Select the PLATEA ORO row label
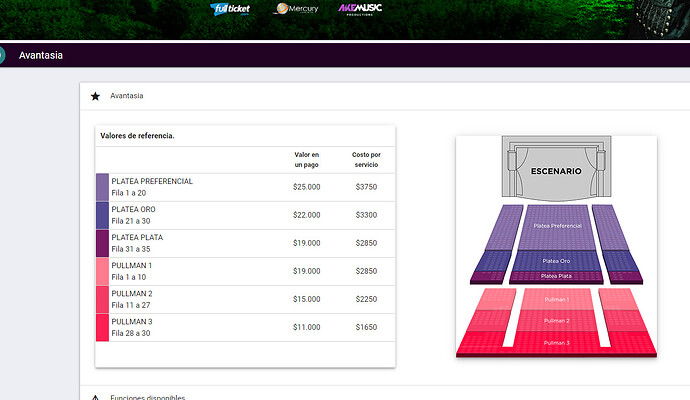 pyautogui.click(x=133, y=209)
